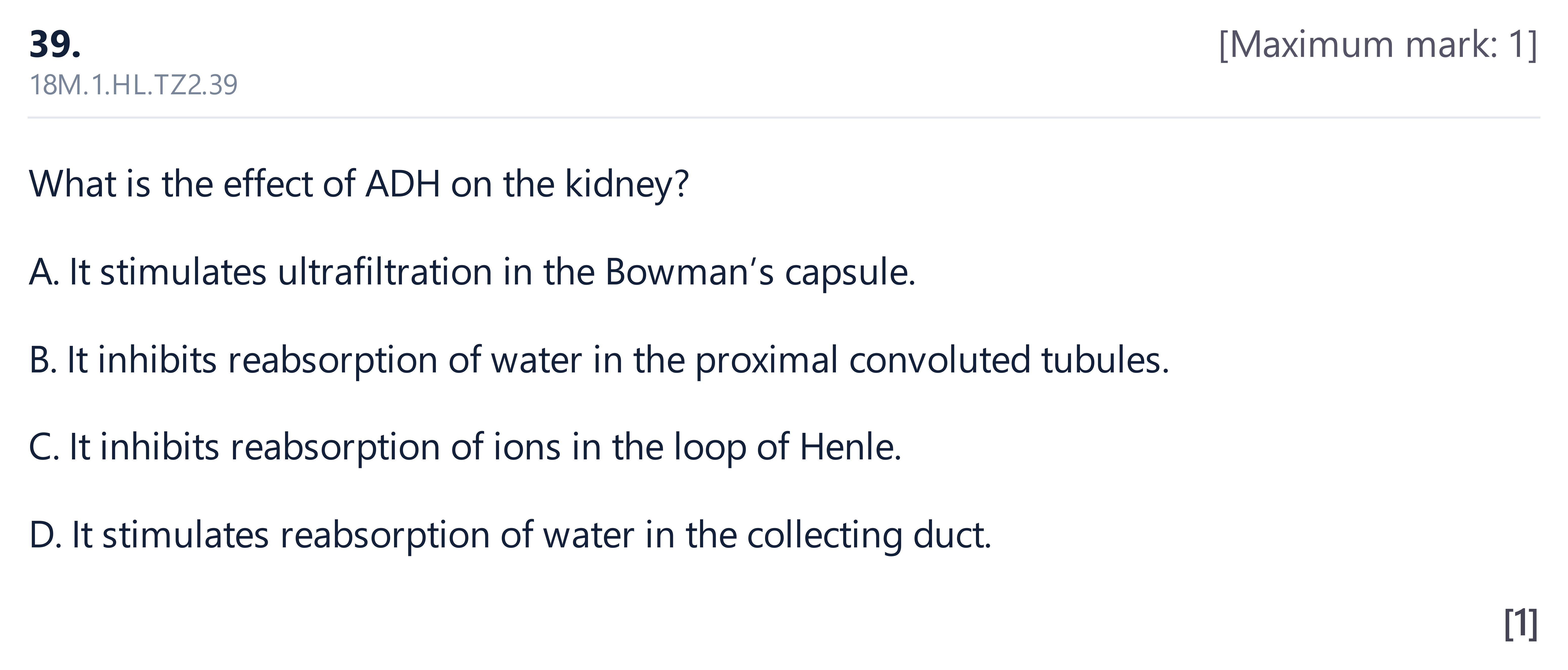This screenshot has height=670, width=1568.
Task: Click the letter A. option label
Action: pyautogui.click(x=44, y=272)
